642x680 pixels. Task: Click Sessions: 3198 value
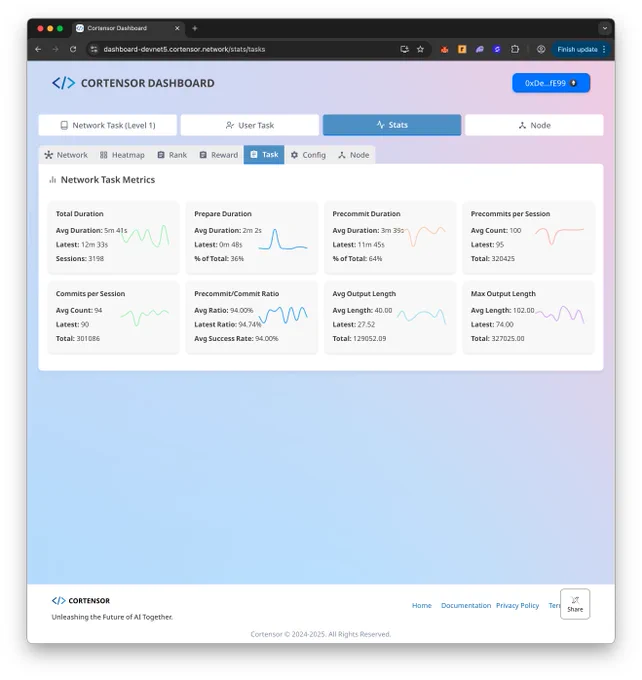[80, 258]
